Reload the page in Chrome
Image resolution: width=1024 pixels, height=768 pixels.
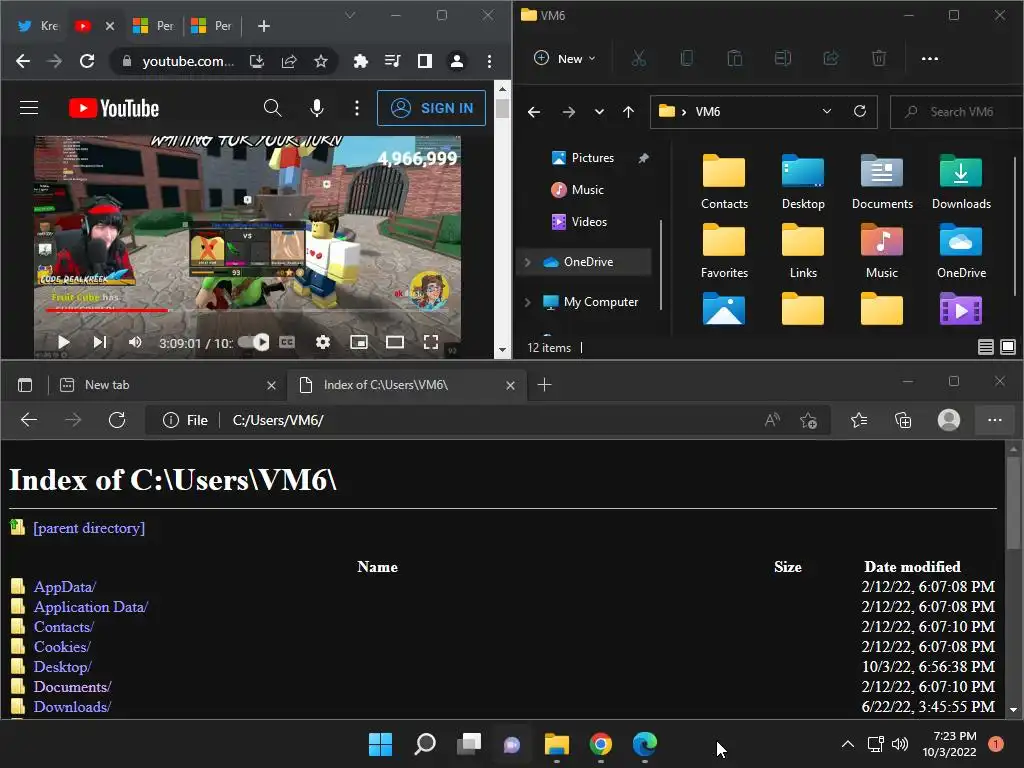point(87,61)
